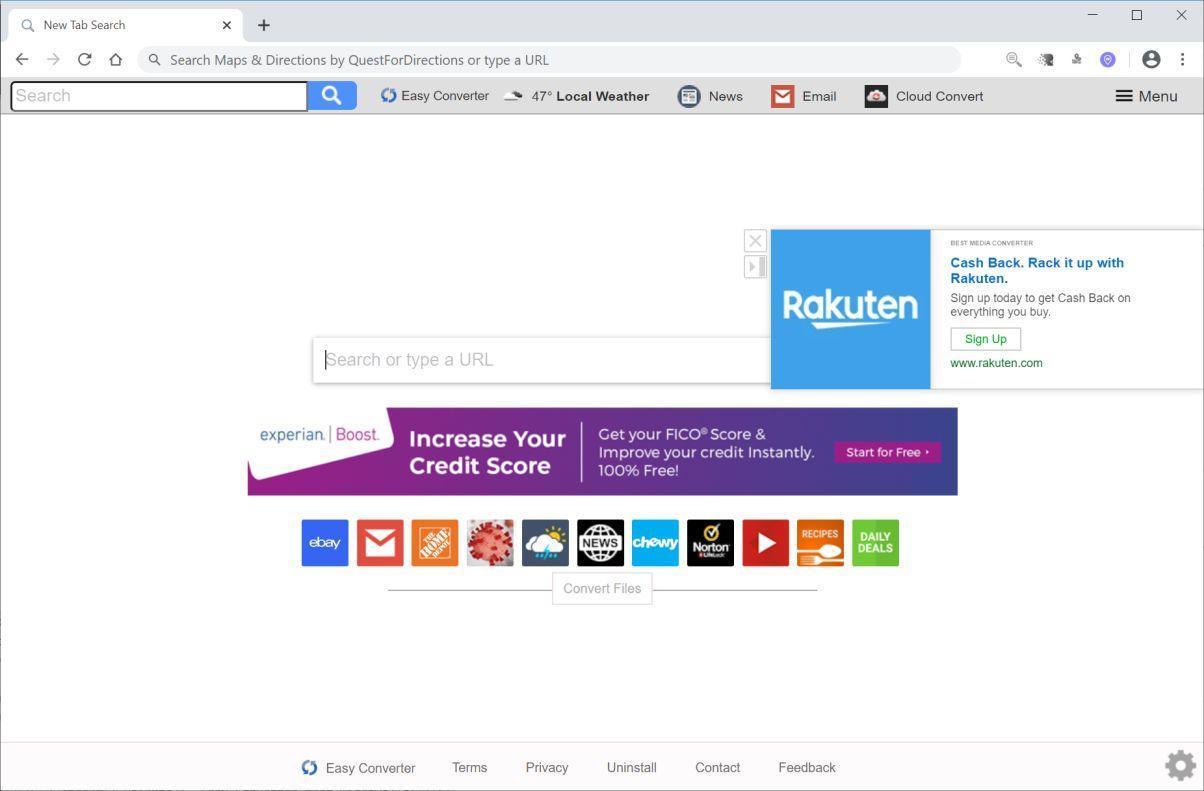Click the Rakuten logo image
Image resolution: width=1204 pixels, height=791 pixels.
pyautogui.click(x=851, y=309)
